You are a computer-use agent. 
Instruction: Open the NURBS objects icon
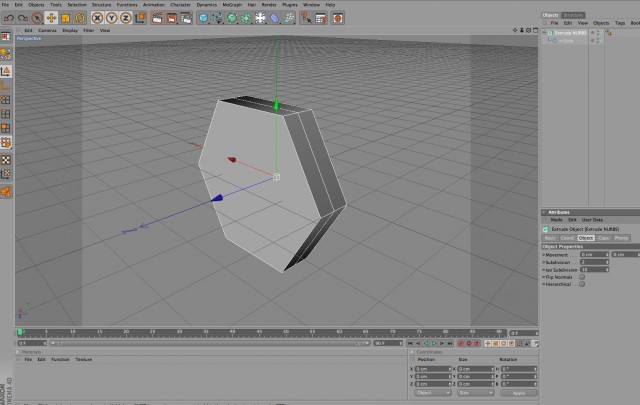pos(232,18)
